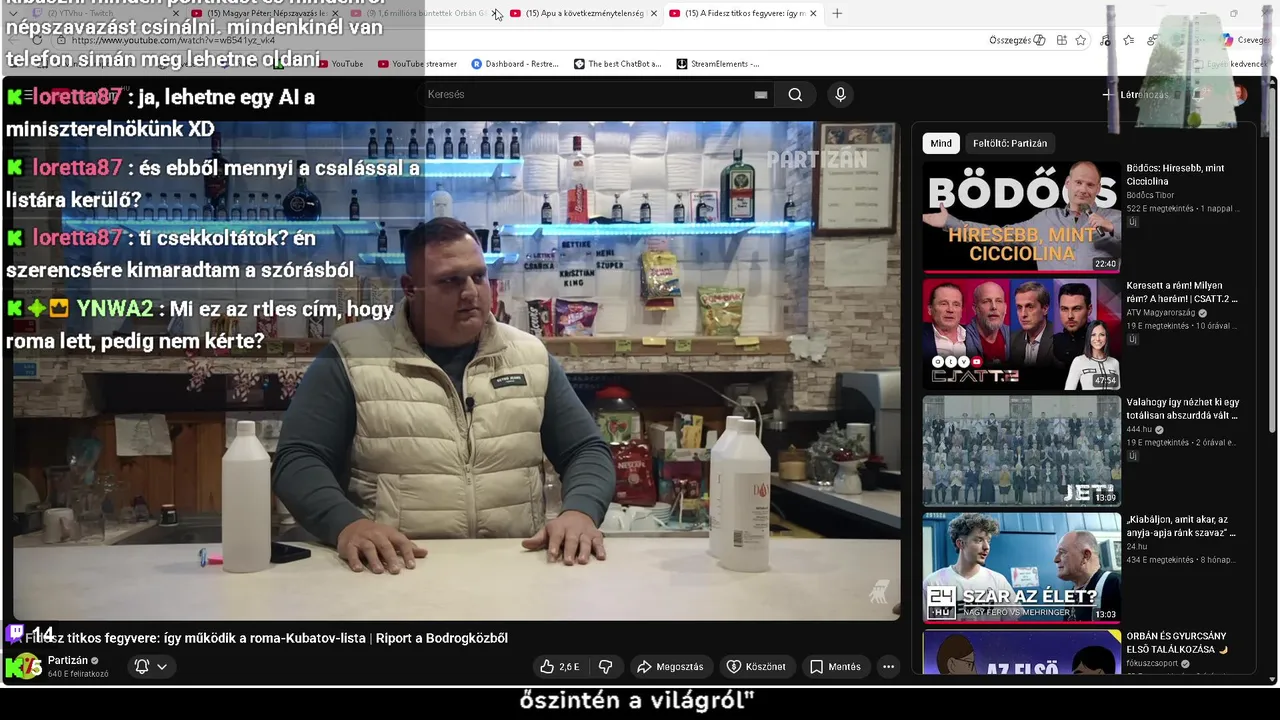Switch to 'Apu a következménytelenség' browser tab
The image size is (1280, 720).
(x=584, y=13)
